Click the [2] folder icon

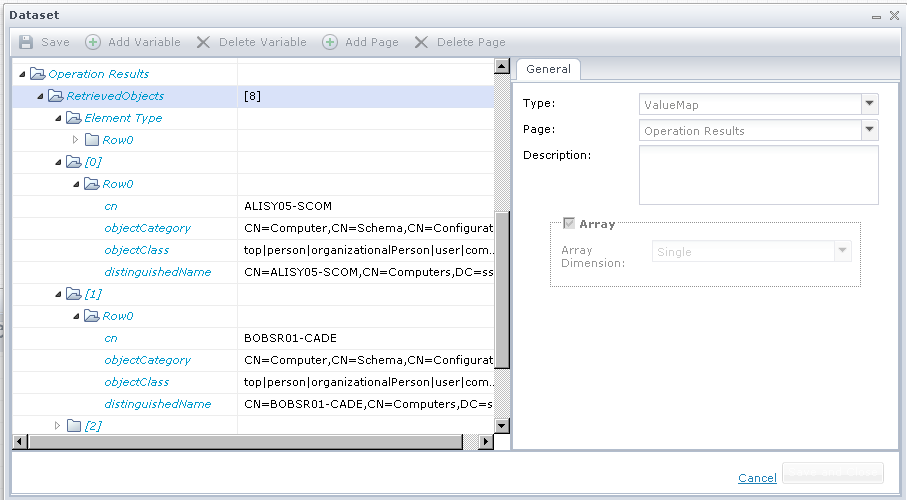pyautogui.click(x=73, y=426)
